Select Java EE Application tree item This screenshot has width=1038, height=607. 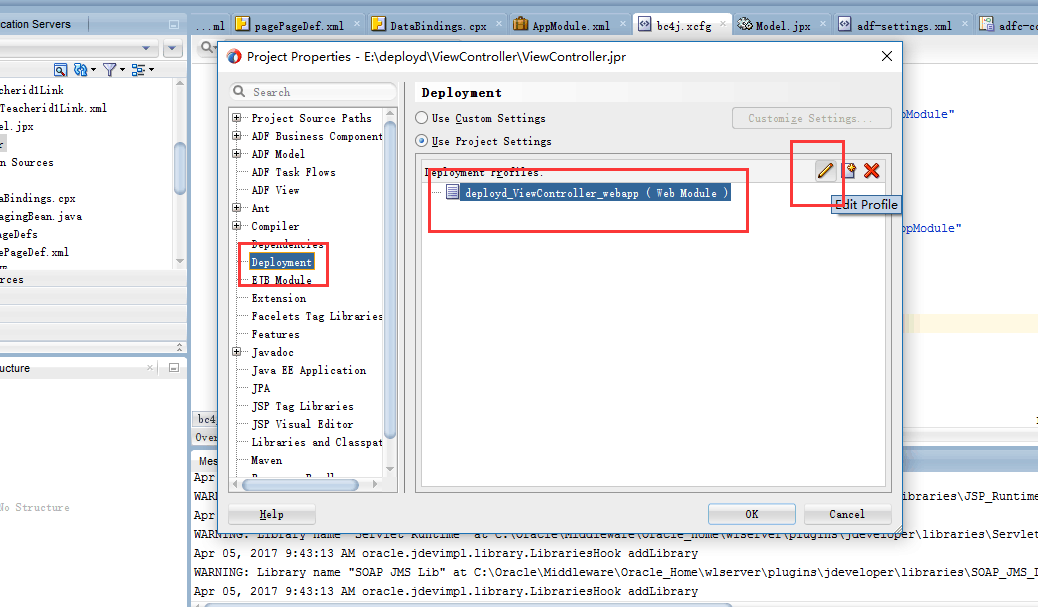tap(308, 370)
